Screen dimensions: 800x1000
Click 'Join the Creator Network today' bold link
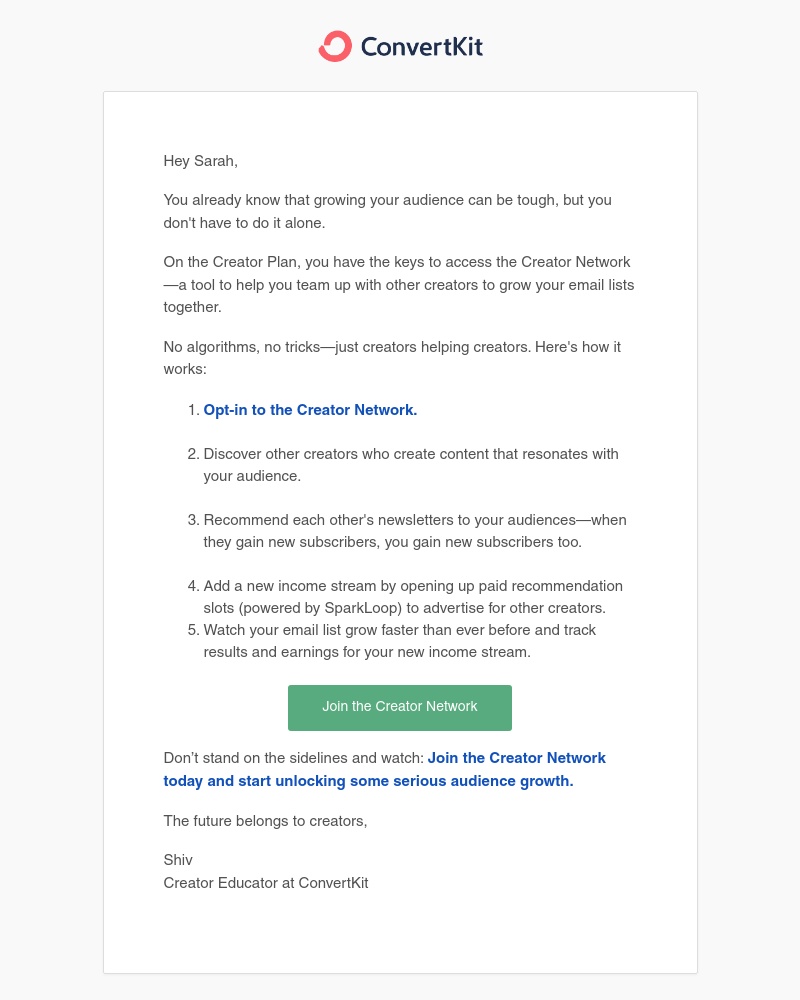point(517,758)
